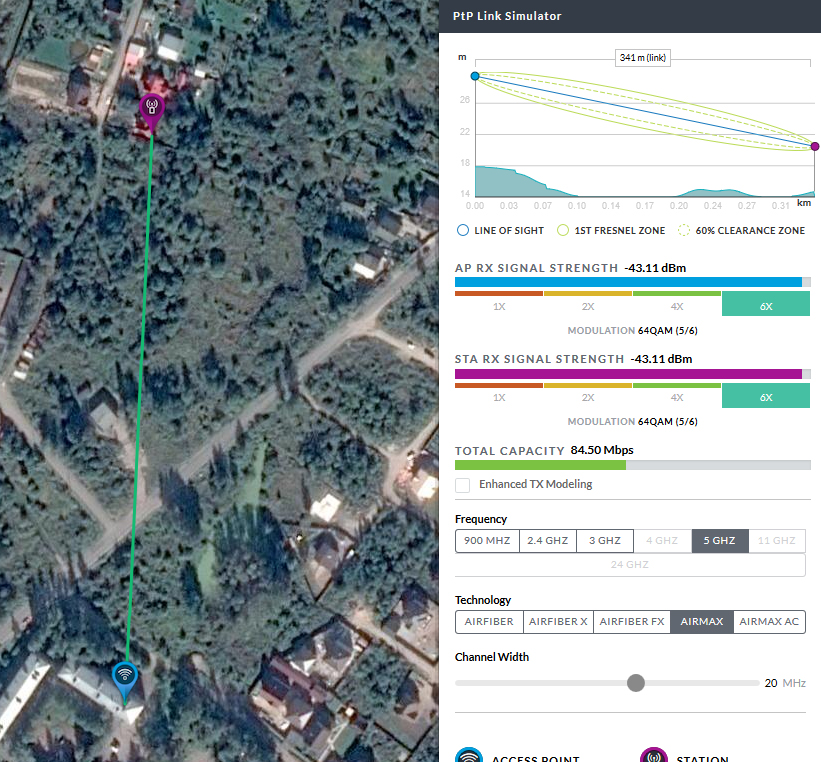Click the AP 64QAM (5/6) modulation text
The image size is (821, 762).
coord(668,330)
